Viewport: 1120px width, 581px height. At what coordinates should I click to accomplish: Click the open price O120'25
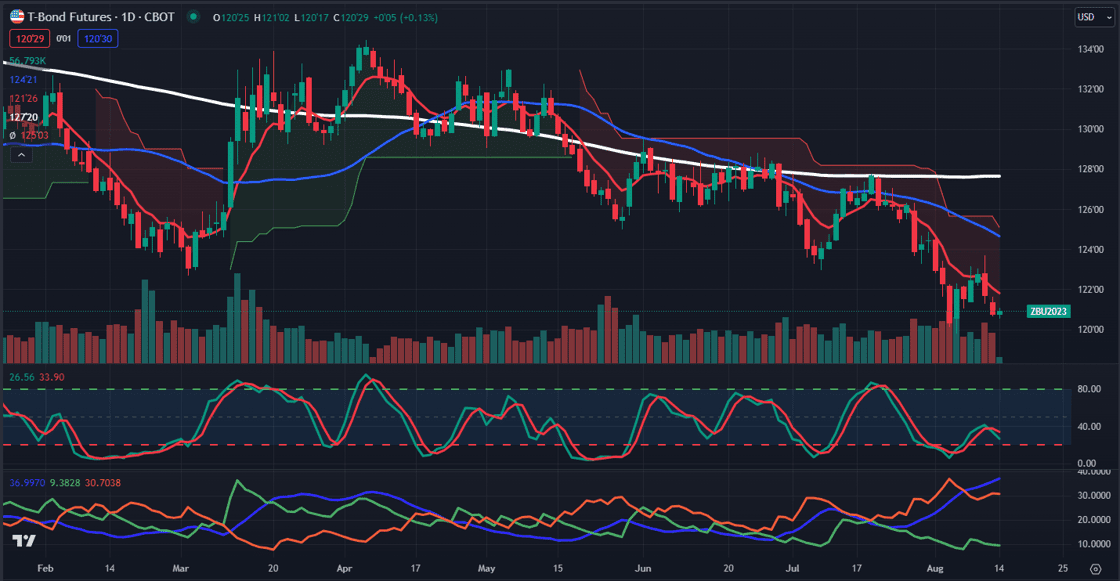tap(231, 17)
